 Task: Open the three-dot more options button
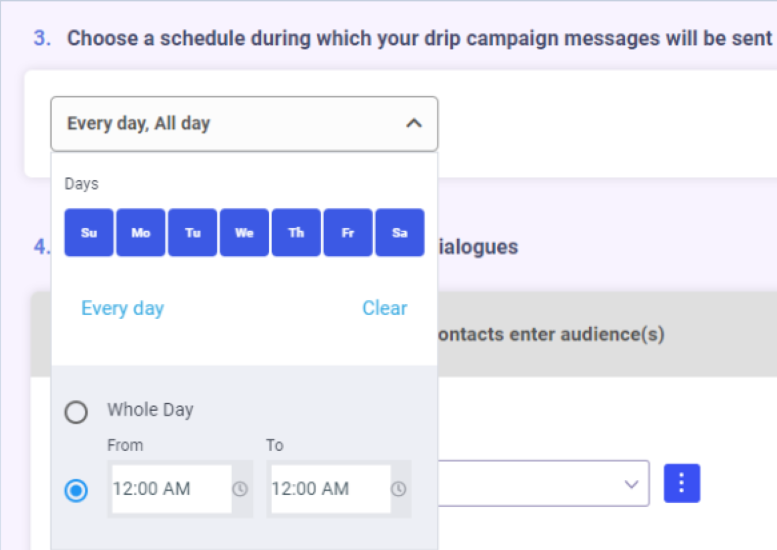[682, 483]
